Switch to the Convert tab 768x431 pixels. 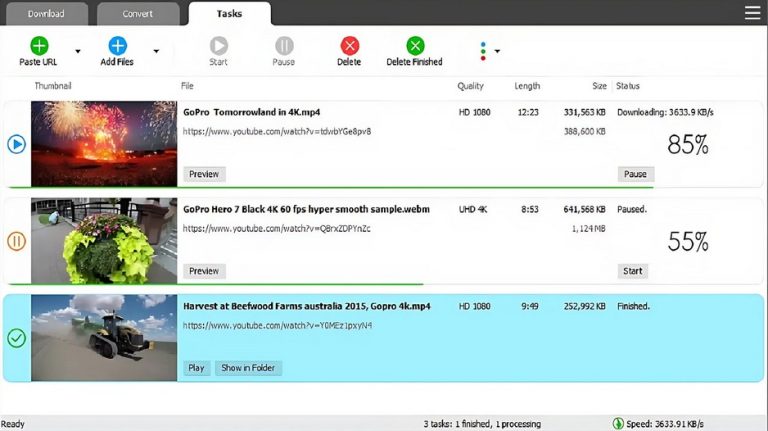[137, 14]
